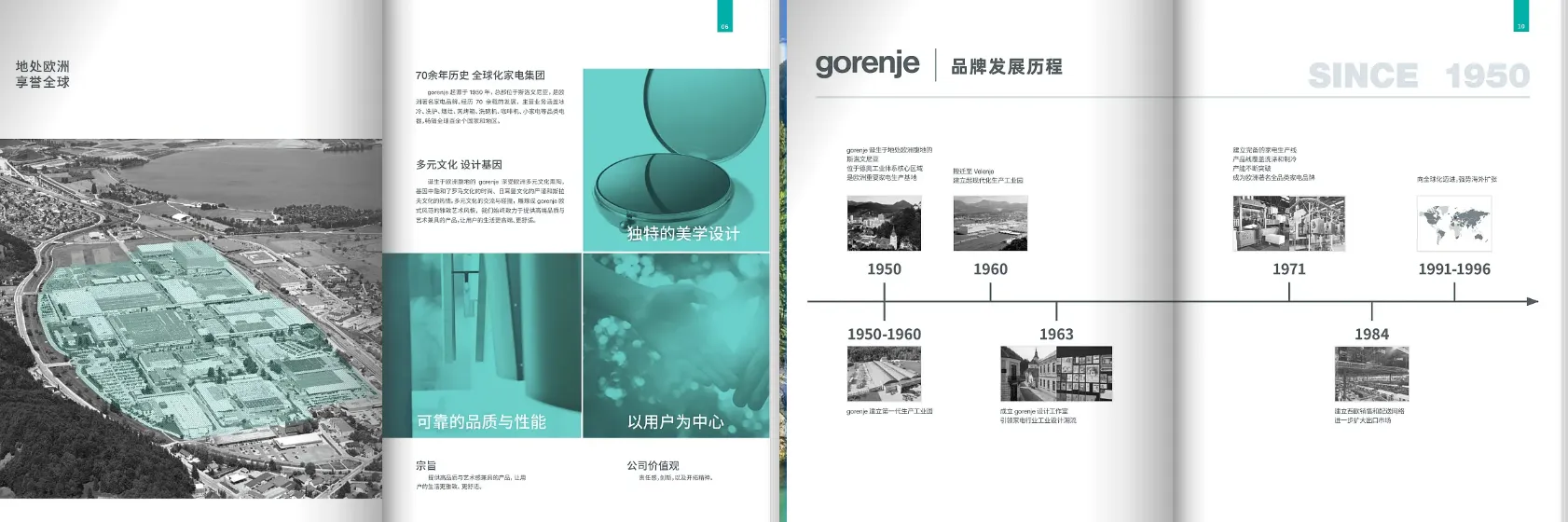Click the '地处欧洲 享誉全球' headline text

point(43,75)
